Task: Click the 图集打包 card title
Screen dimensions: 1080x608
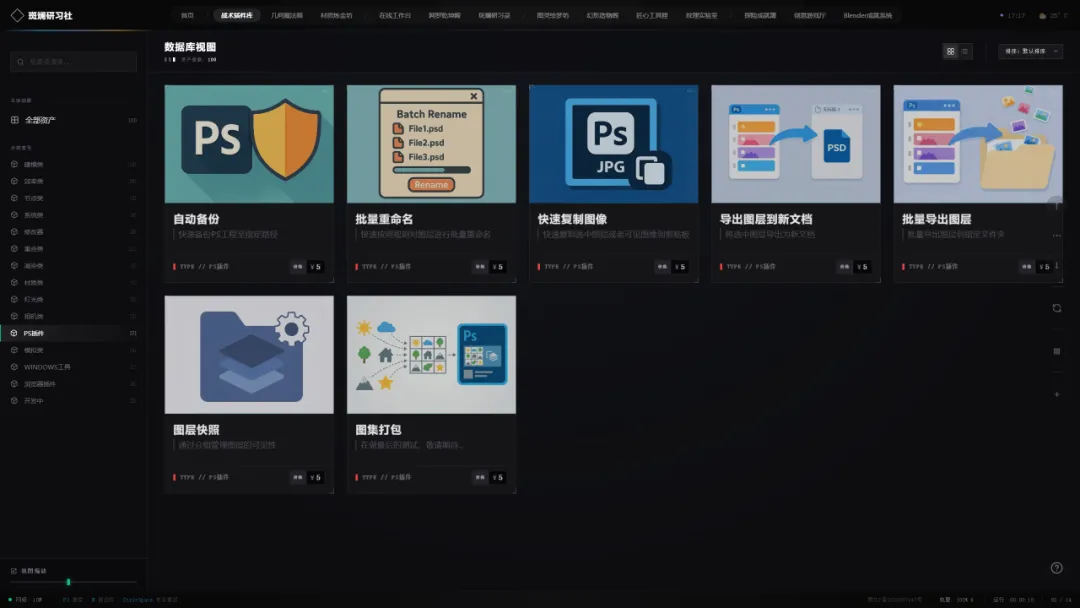Action: (378, 430)
